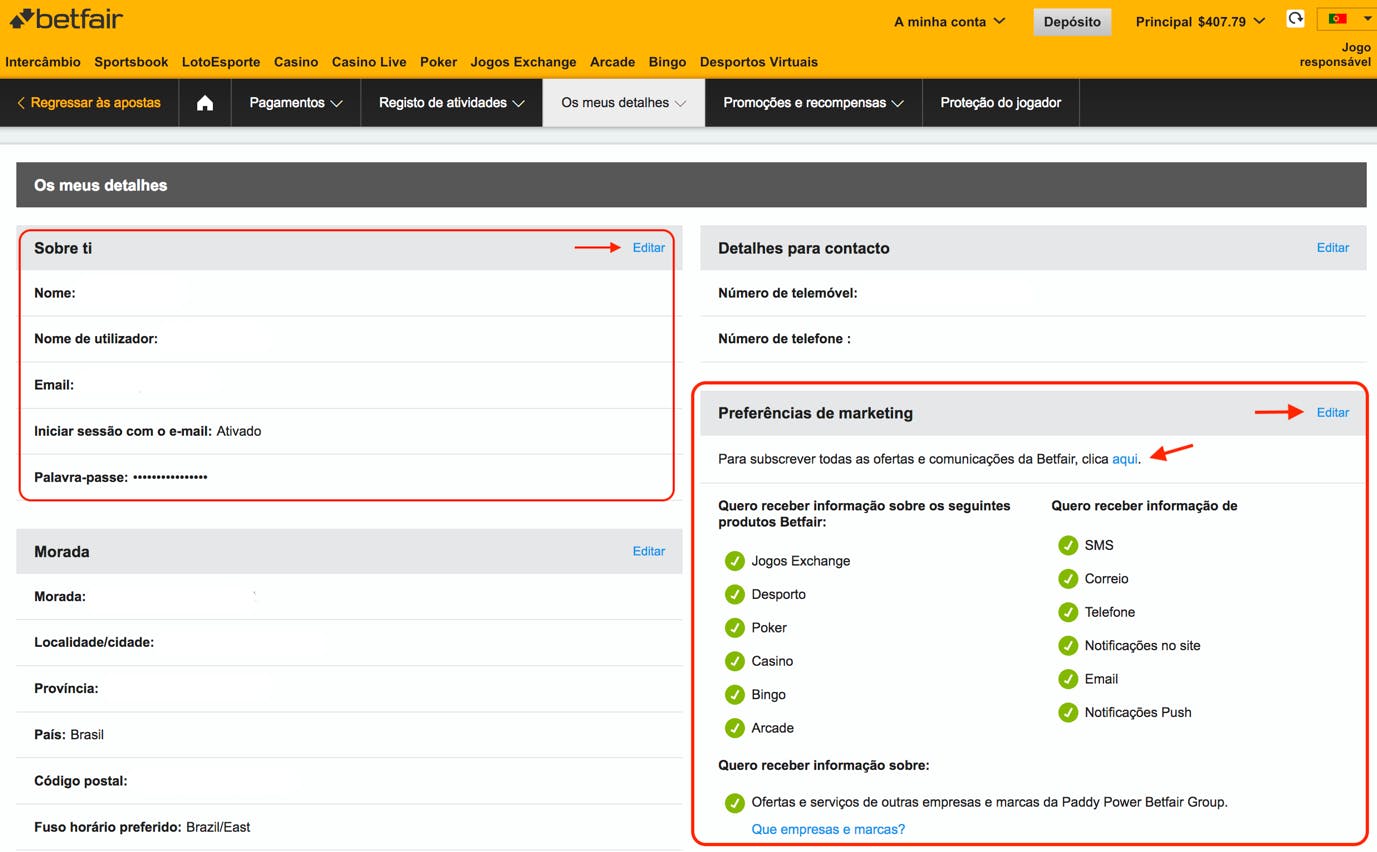This screenshot has height=852, width=1377.
Task: Open the Portugal flag language selector
Action: [1347, 19]
